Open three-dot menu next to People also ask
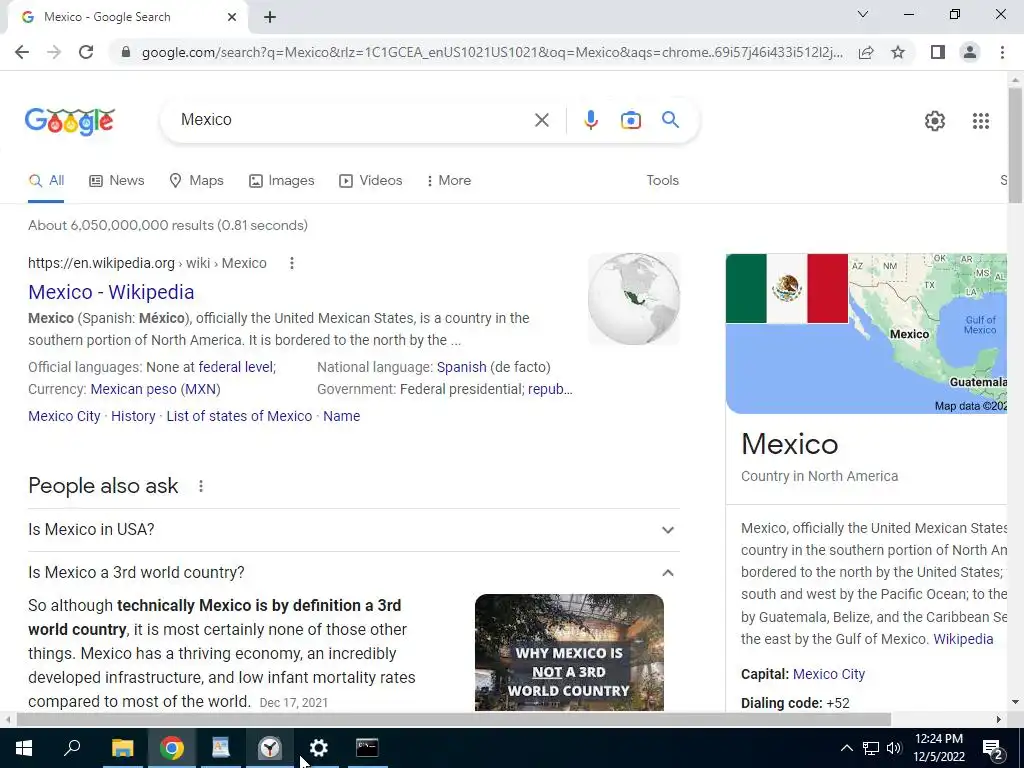 pyautogui.click(x=201, y=487)
